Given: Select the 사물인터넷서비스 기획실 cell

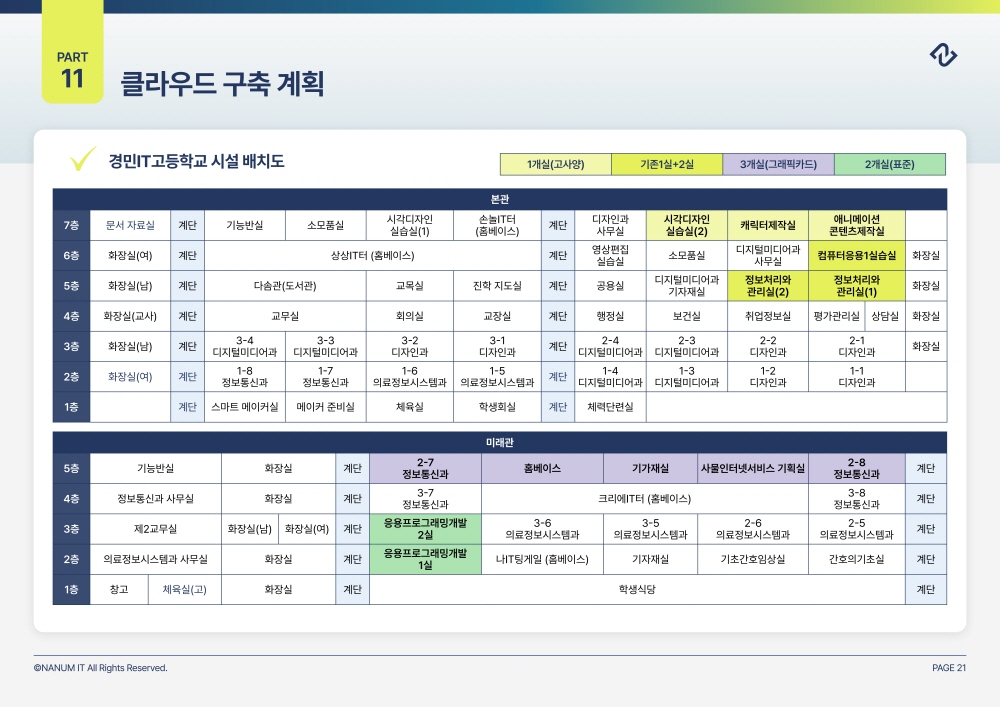Looking at the screenshot, I should (752, 468).
